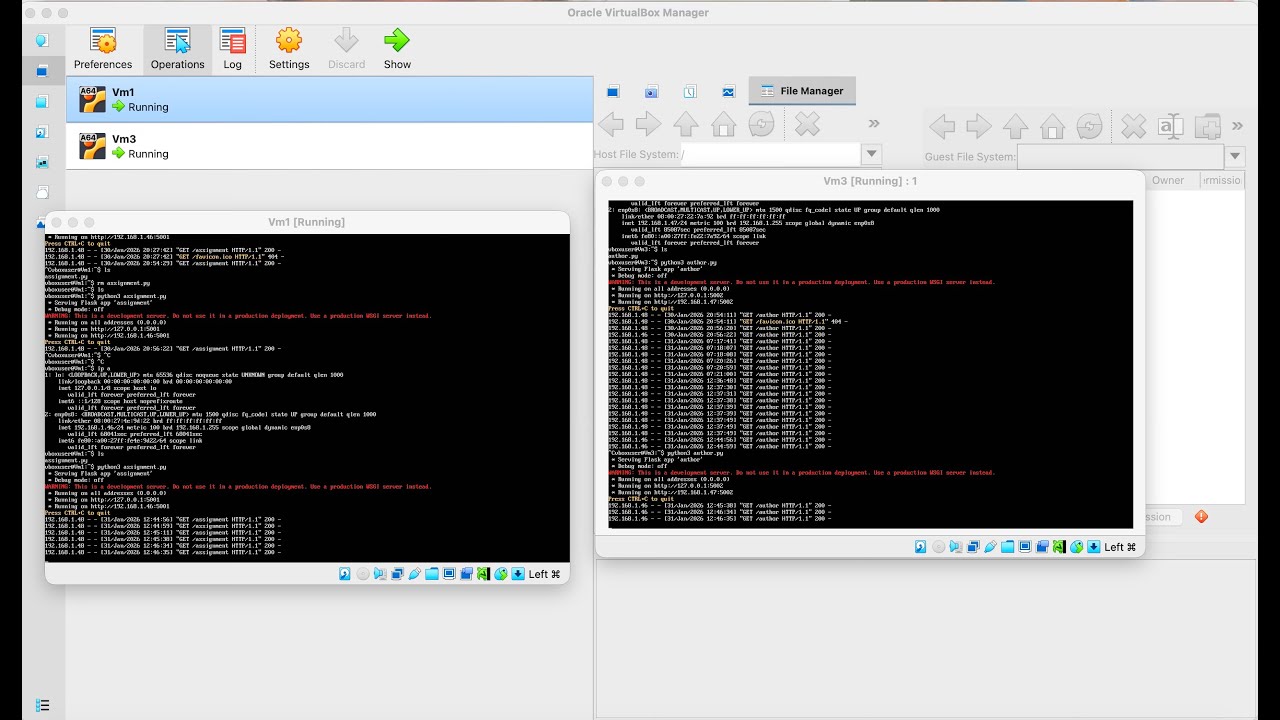The image size is (1280, 720).
Task: Open the Cloud icon in the left sidebar
Action: click(42, 191)
